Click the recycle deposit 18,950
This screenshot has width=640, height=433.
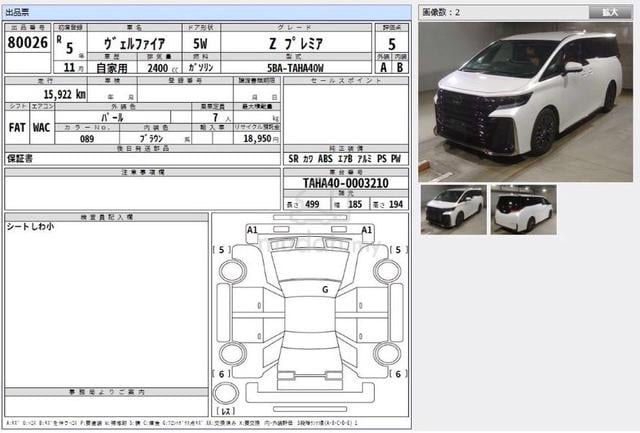257,139
